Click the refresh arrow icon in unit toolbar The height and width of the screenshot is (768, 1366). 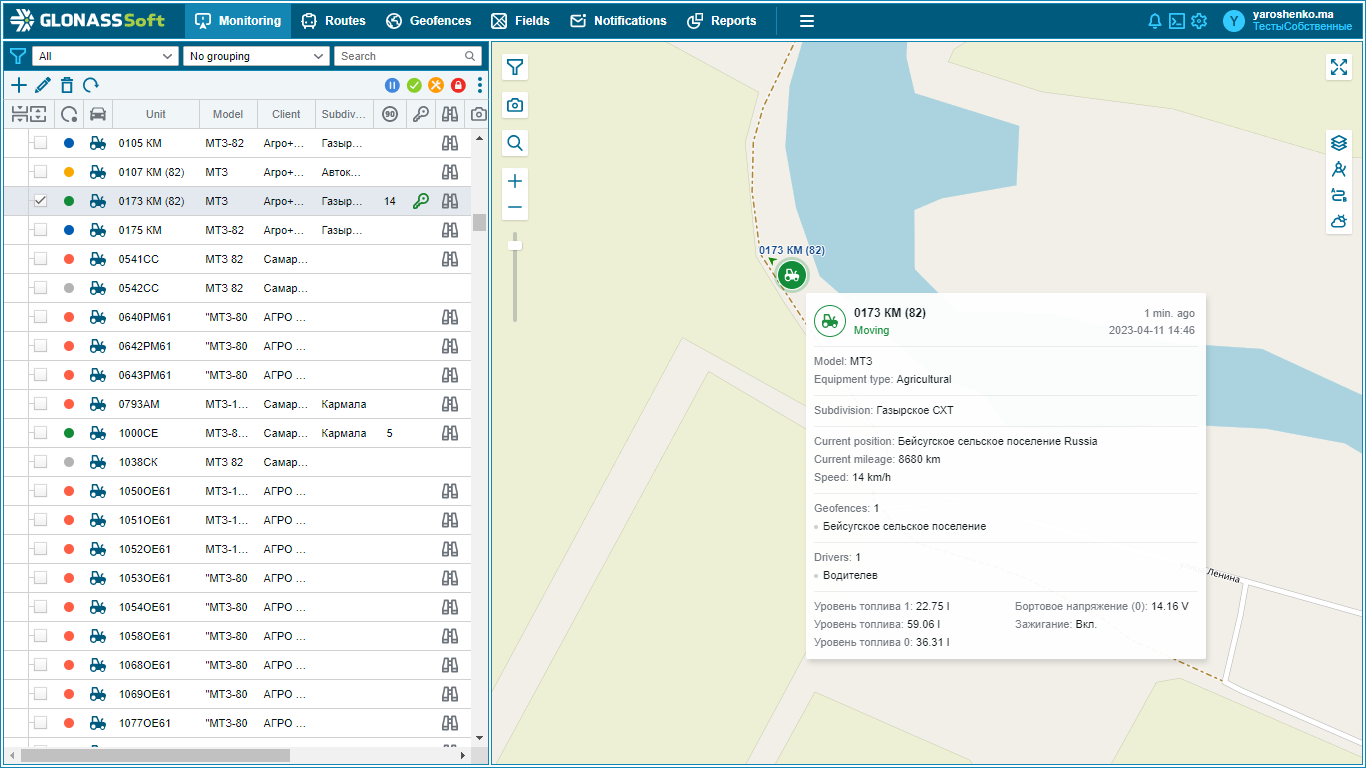click(x=91, y=86)
